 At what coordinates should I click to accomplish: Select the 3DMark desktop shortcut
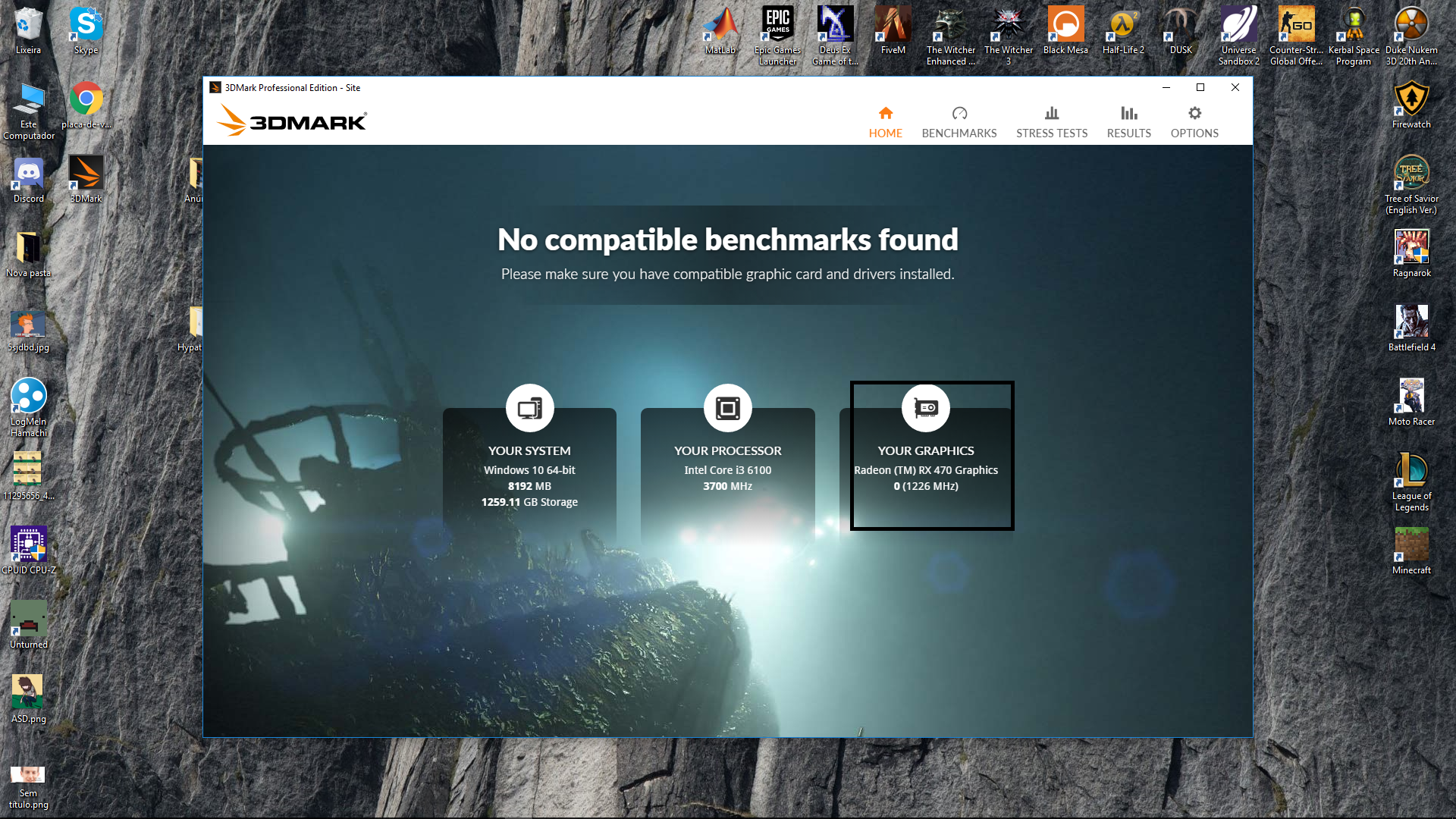coord(86,180)
